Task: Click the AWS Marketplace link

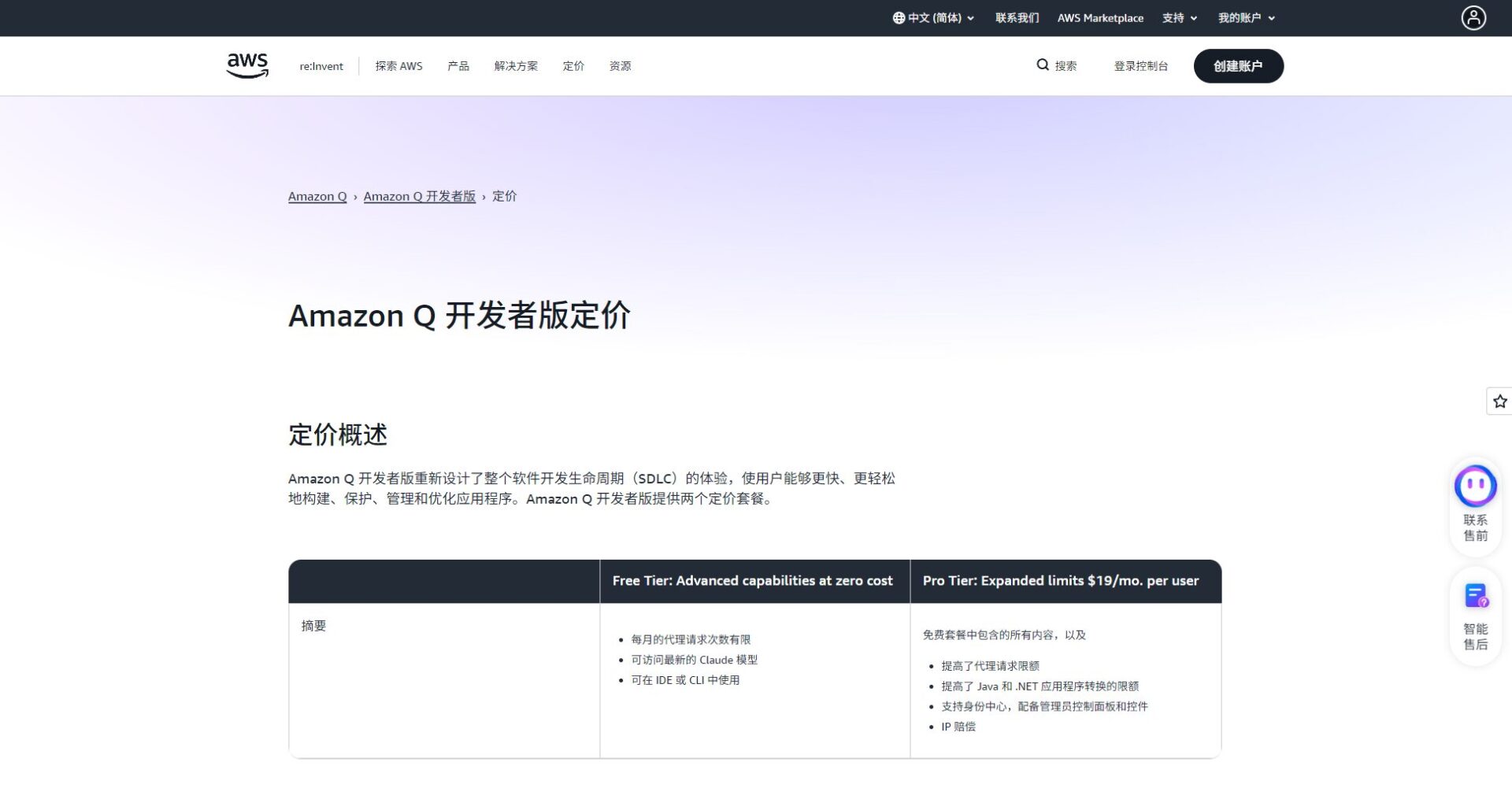Action: (x=1100, y=17)
